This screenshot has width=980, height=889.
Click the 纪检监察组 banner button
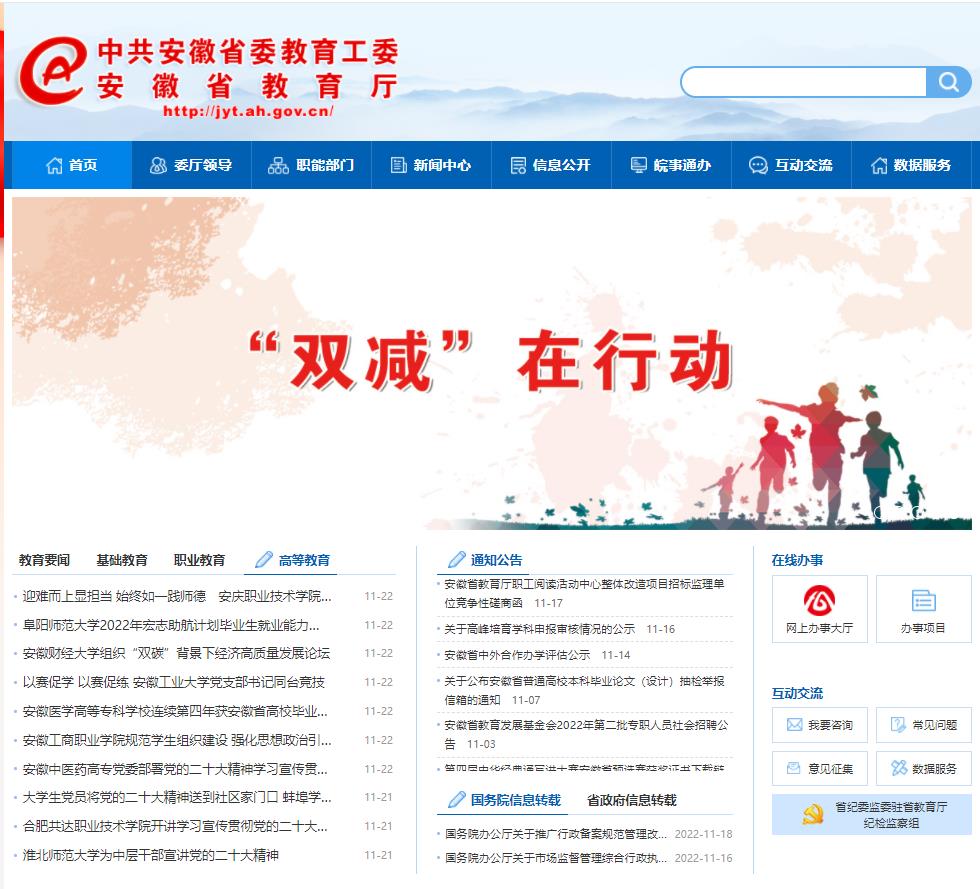[871, 815]
